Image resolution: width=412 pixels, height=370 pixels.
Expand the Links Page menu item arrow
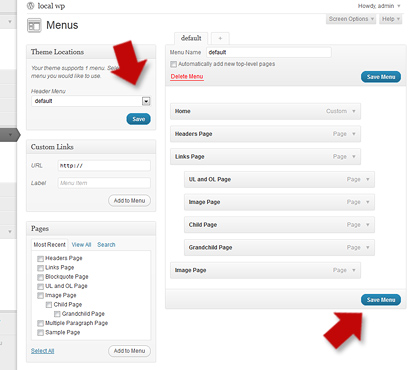354,156
